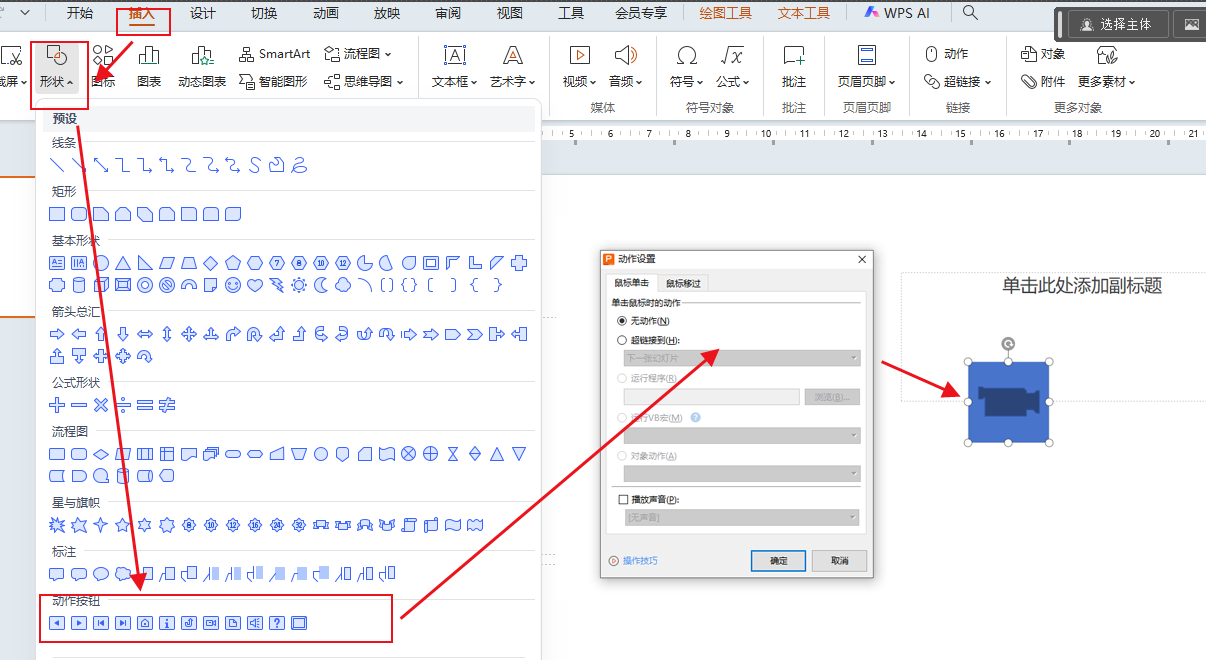
Task: Insert a SmartArt graphic
Action: point(275,54)
